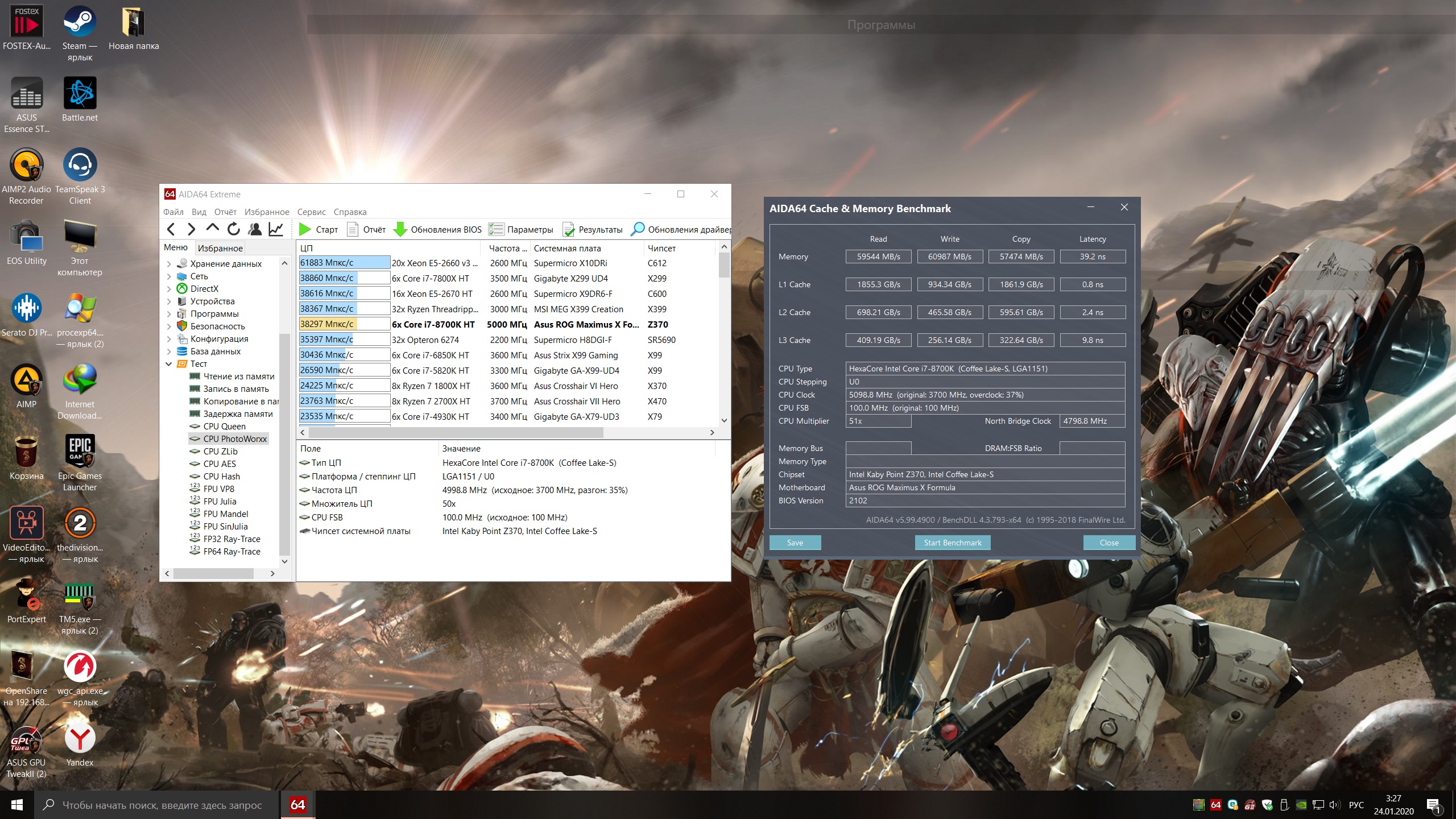Expand the Хранение данных tree node

pyautogui.click(x=169, y=264)
